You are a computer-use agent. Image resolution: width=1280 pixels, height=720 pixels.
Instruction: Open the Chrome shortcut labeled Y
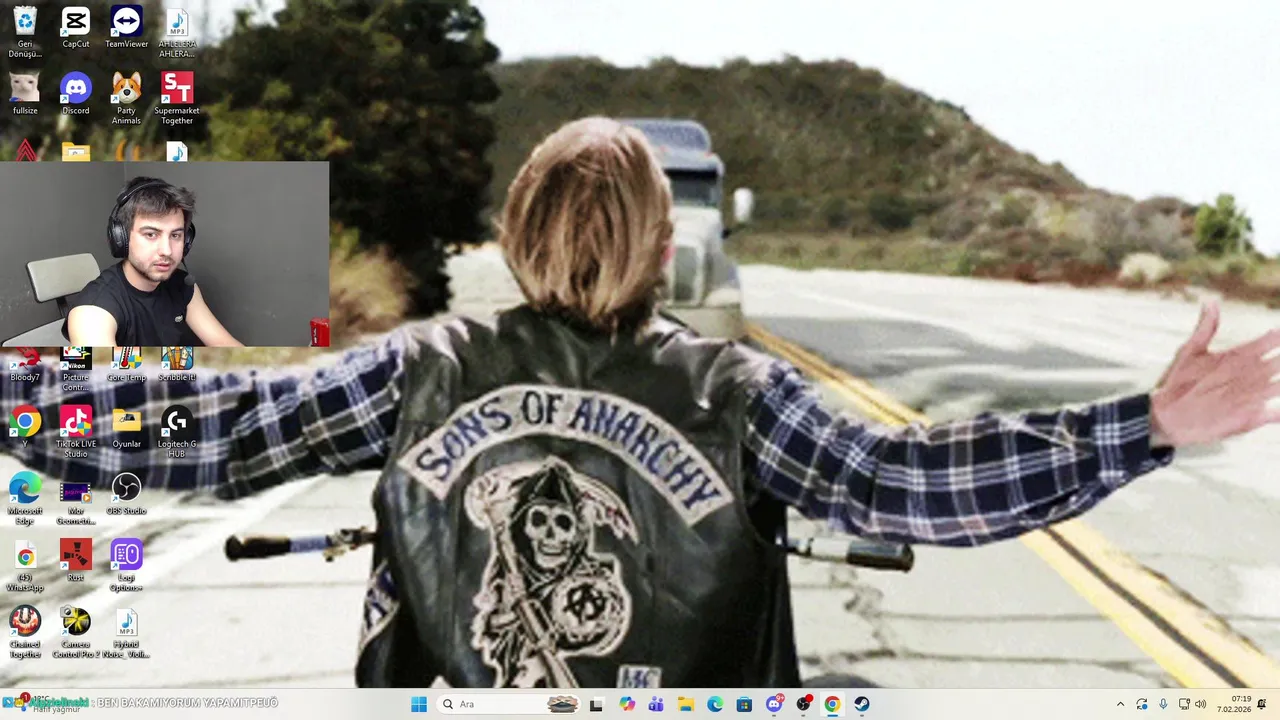25,427
